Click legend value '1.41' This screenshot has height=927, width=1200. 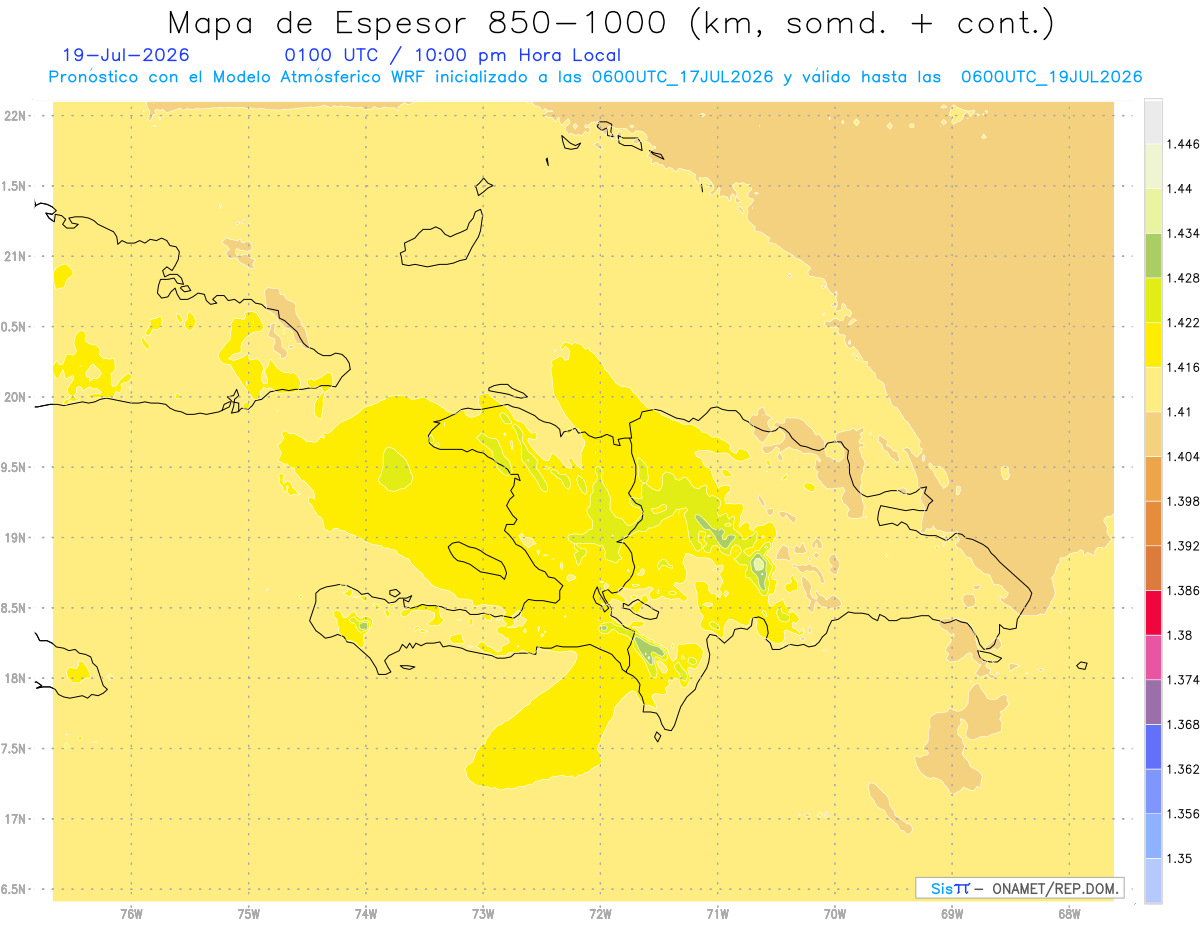pyautogui.click(x=1180, y=412)
